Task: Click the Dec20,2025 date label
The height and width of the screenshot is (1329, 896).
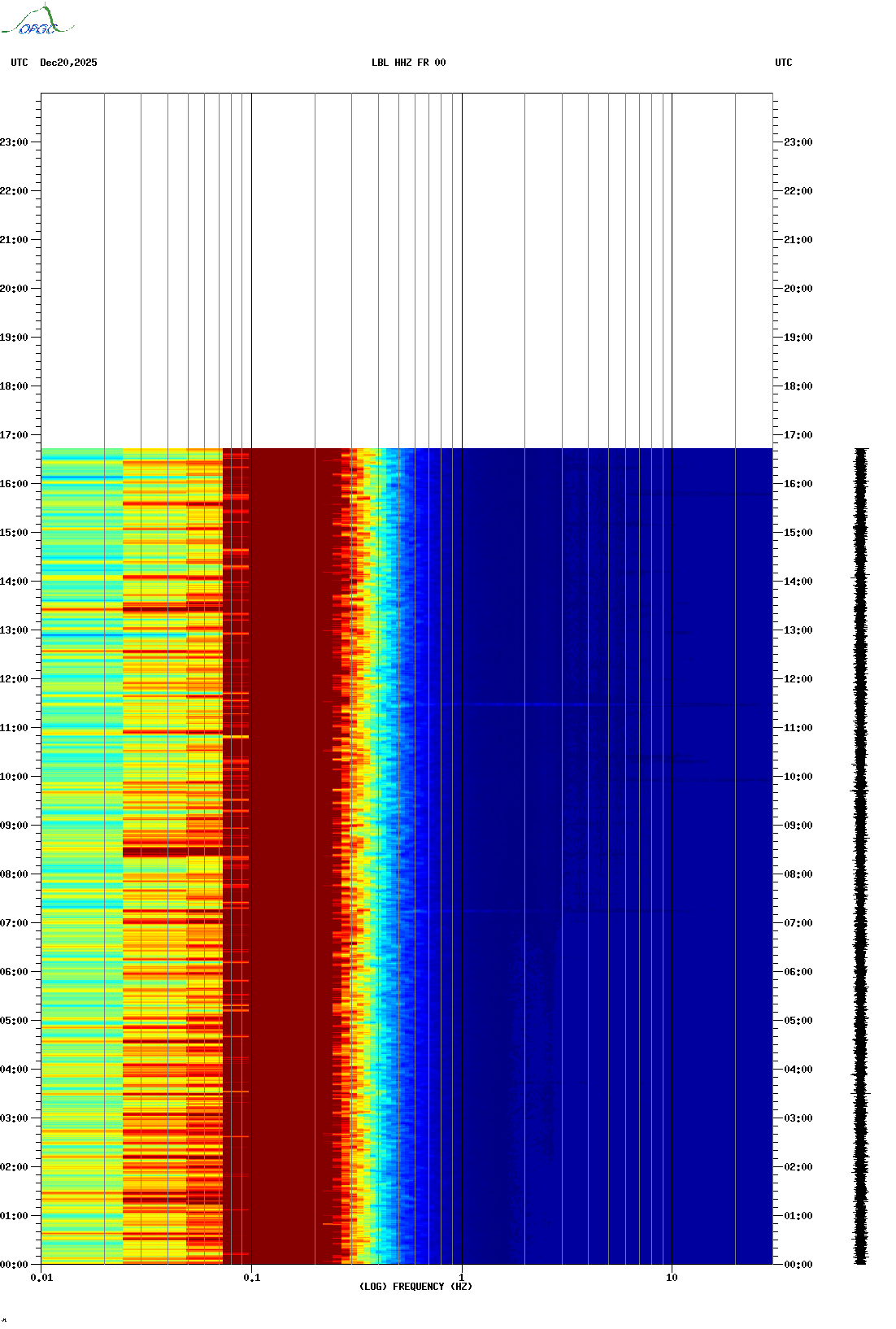Action: click(68, 63)
